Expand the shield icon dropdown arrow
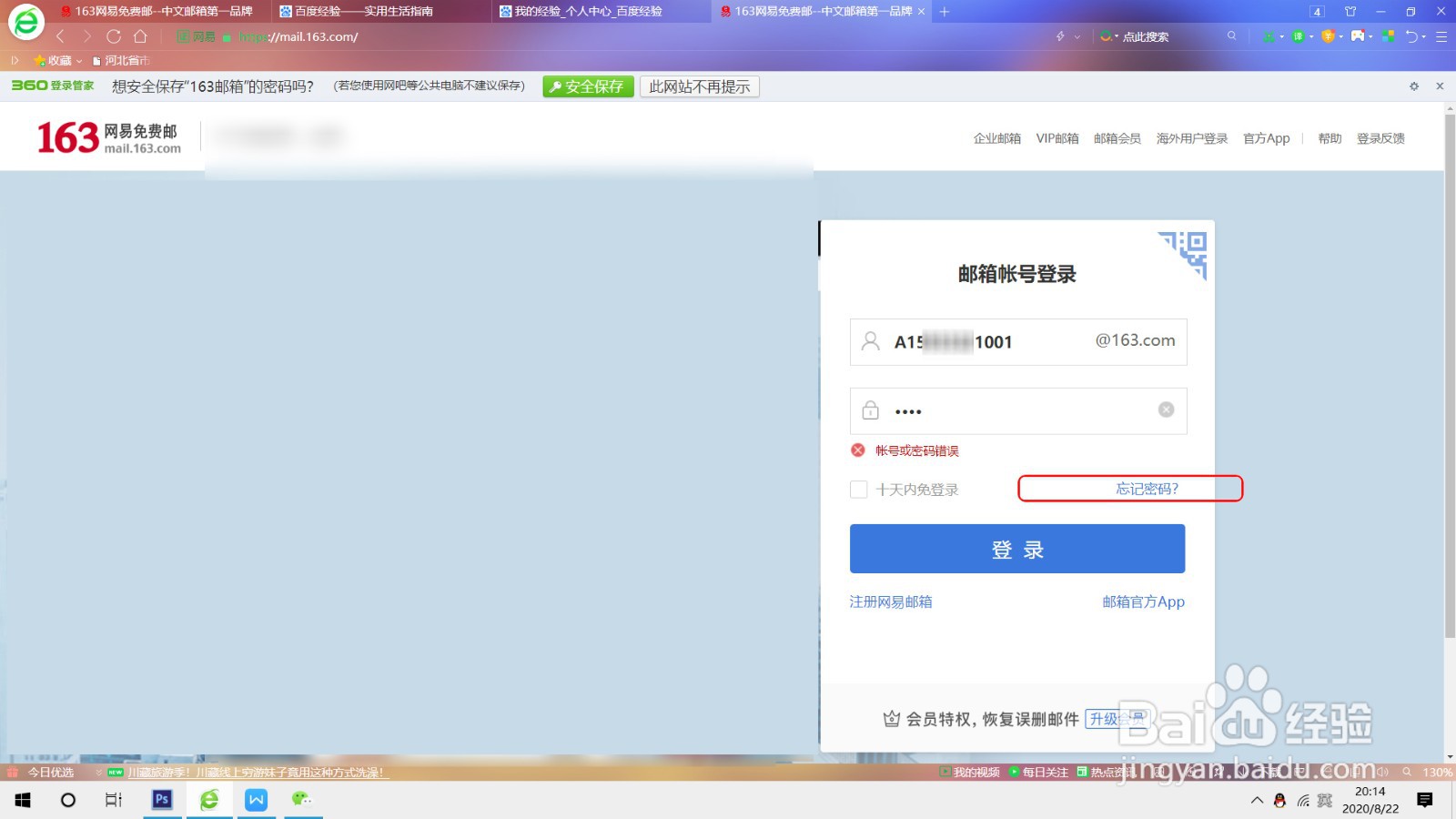The height and width of the screenshot is (819, 1456). pos(1340,36)
